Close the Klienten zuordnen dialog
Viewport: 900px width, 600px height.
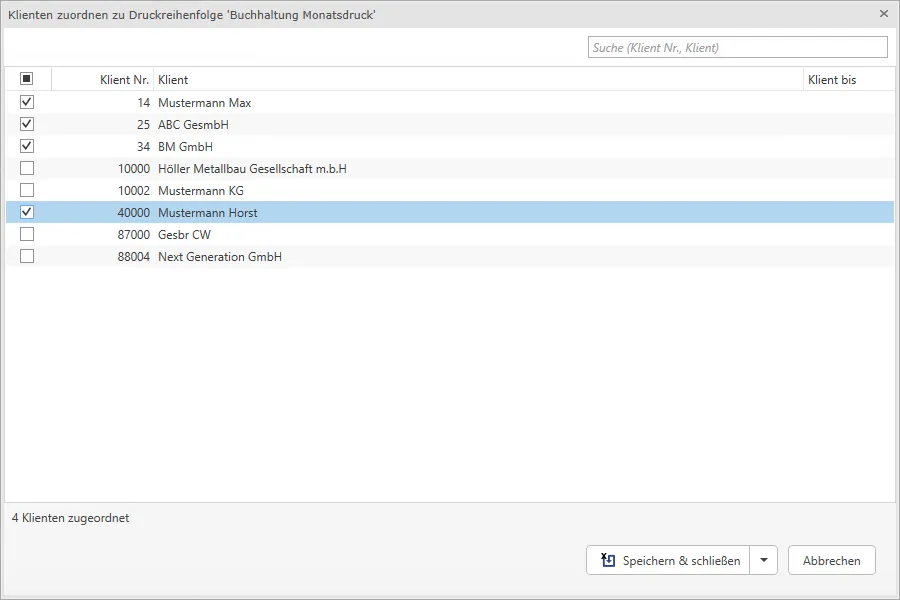coord(884,14)
